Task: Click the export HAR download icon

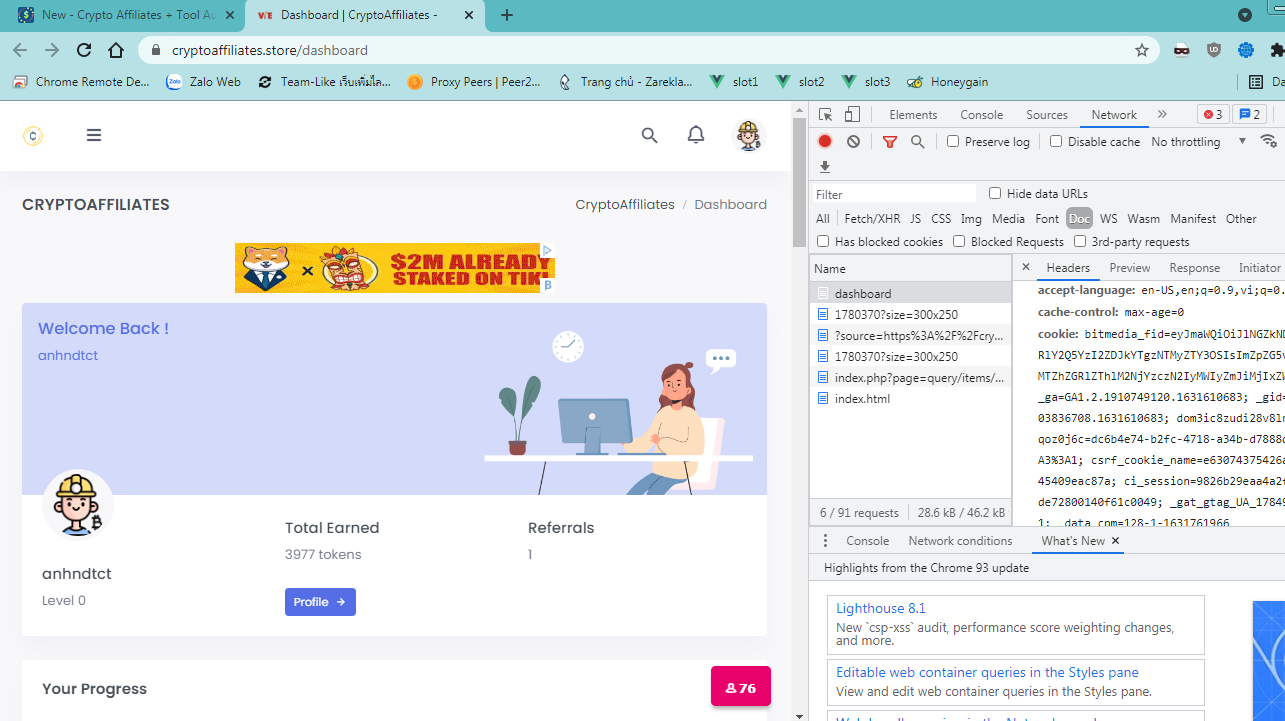Action: pyautogui.click(x=825, y=167)
